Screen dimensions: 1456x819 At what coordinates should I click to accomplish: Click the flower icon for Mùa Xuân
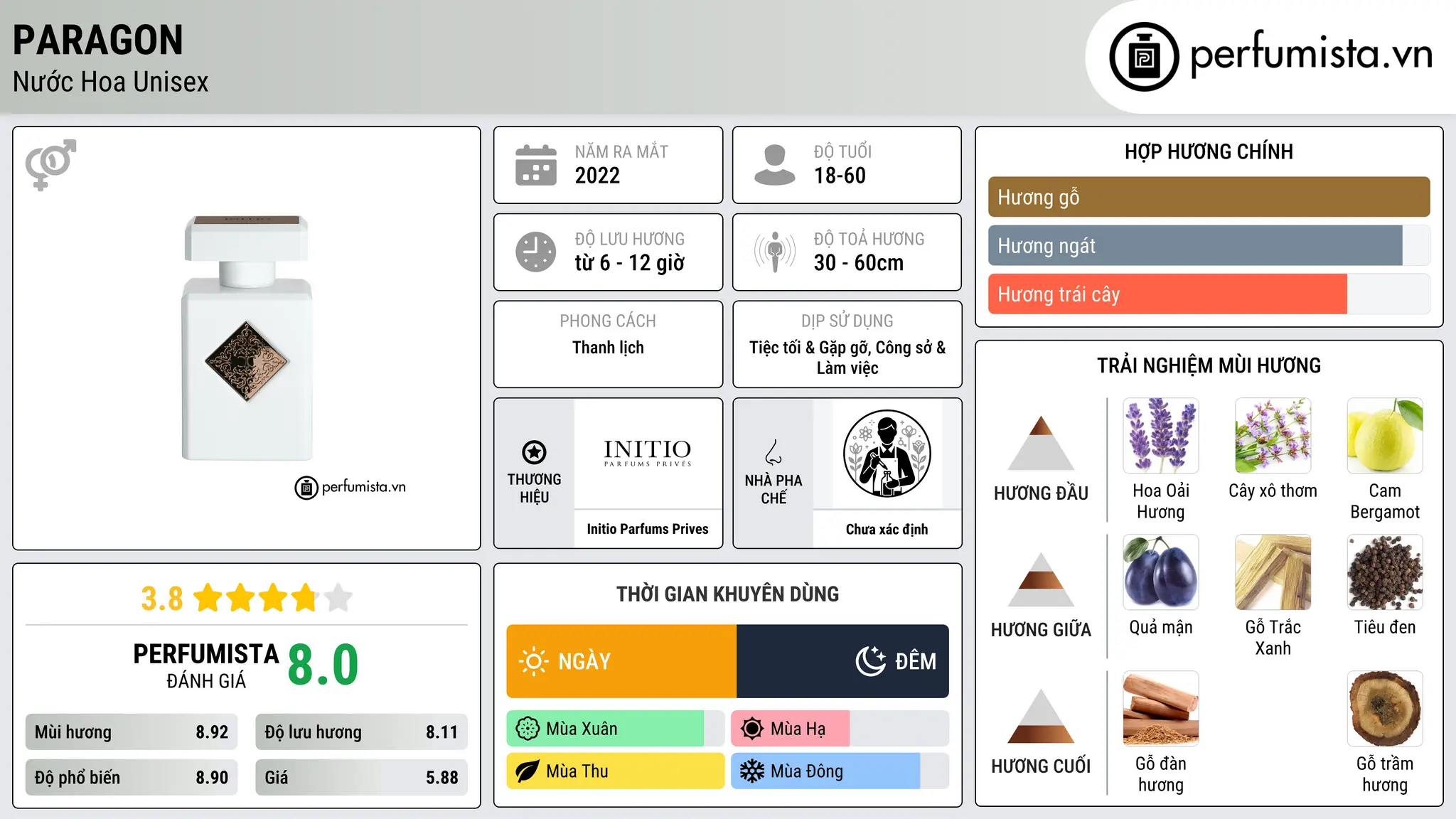click(528, 729)
